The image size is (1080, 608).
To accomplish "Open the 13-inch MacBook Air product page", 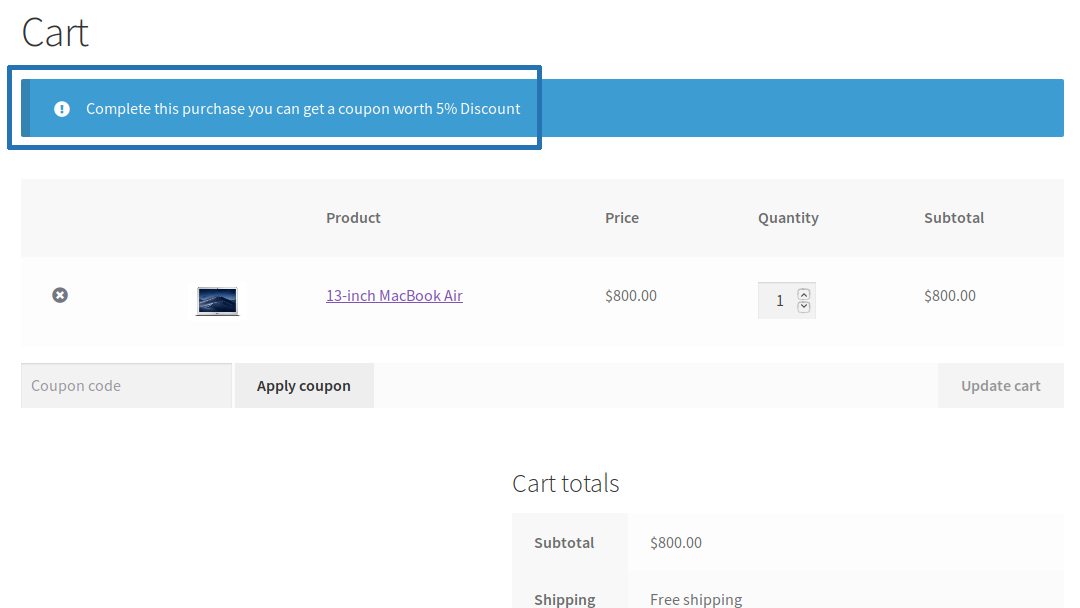I will [394, 295].
